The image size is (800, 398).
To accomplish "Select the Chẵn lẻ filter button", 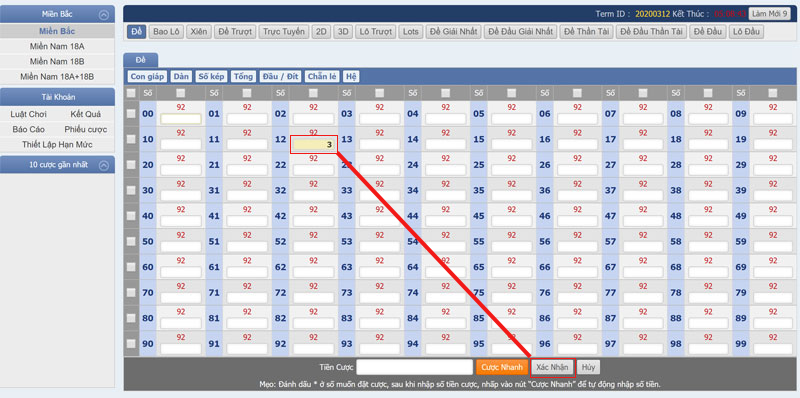I will (322, 77).
